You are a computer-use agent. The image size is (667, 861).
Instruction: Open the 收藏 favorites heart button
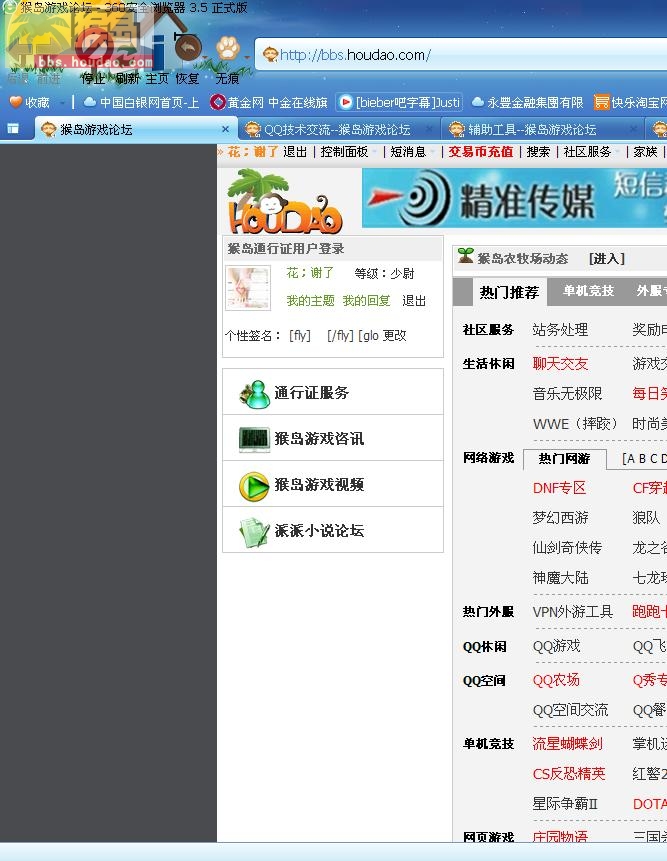tap(30, 103)
